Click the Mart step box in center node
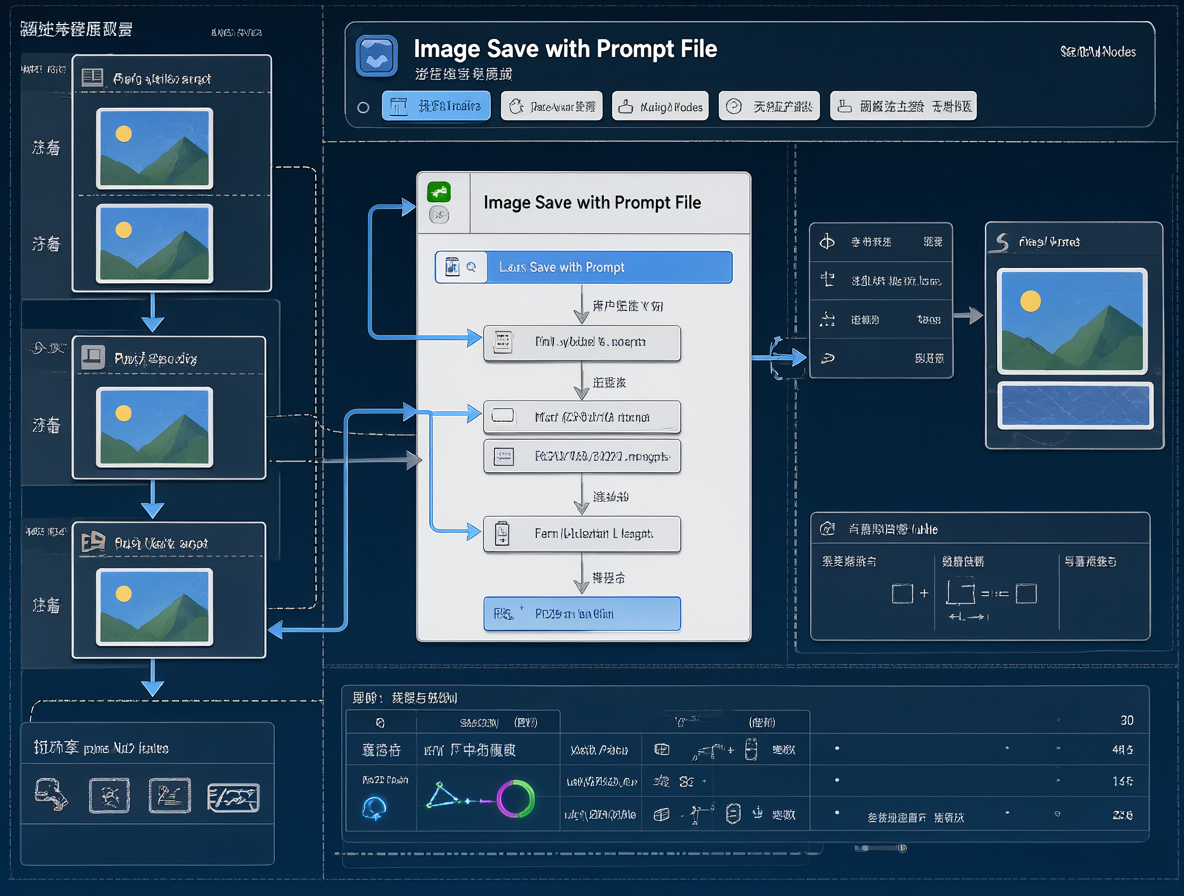Viewport: 1184px width, 896px height. pos(581,417)
